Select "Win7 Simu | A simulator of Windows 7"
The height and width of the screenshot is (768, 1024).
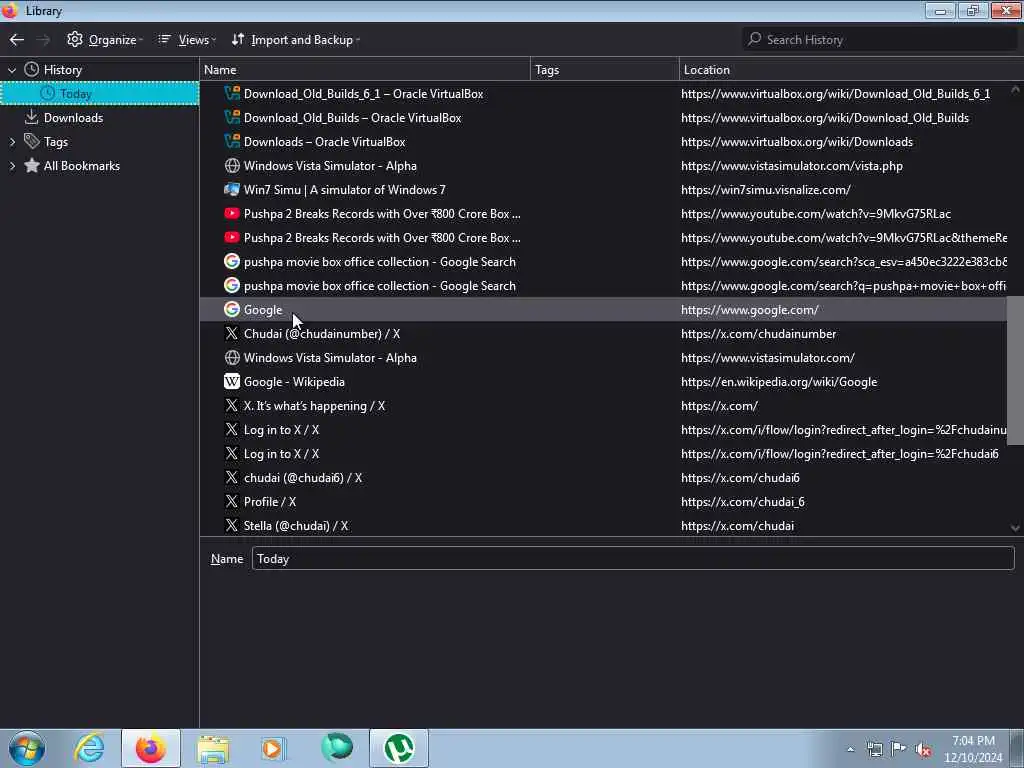click(x=344, y=190)
